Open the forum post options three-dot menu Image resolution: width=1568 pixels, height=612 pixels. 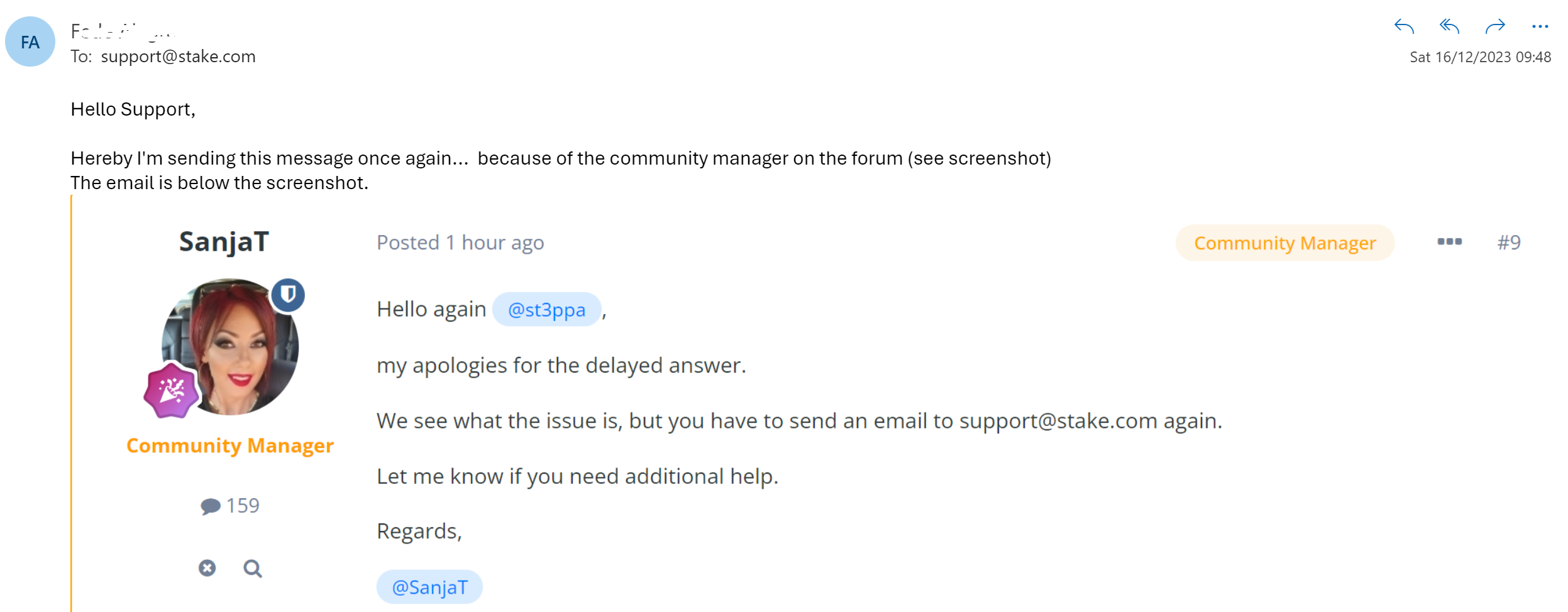[1450, 242]
